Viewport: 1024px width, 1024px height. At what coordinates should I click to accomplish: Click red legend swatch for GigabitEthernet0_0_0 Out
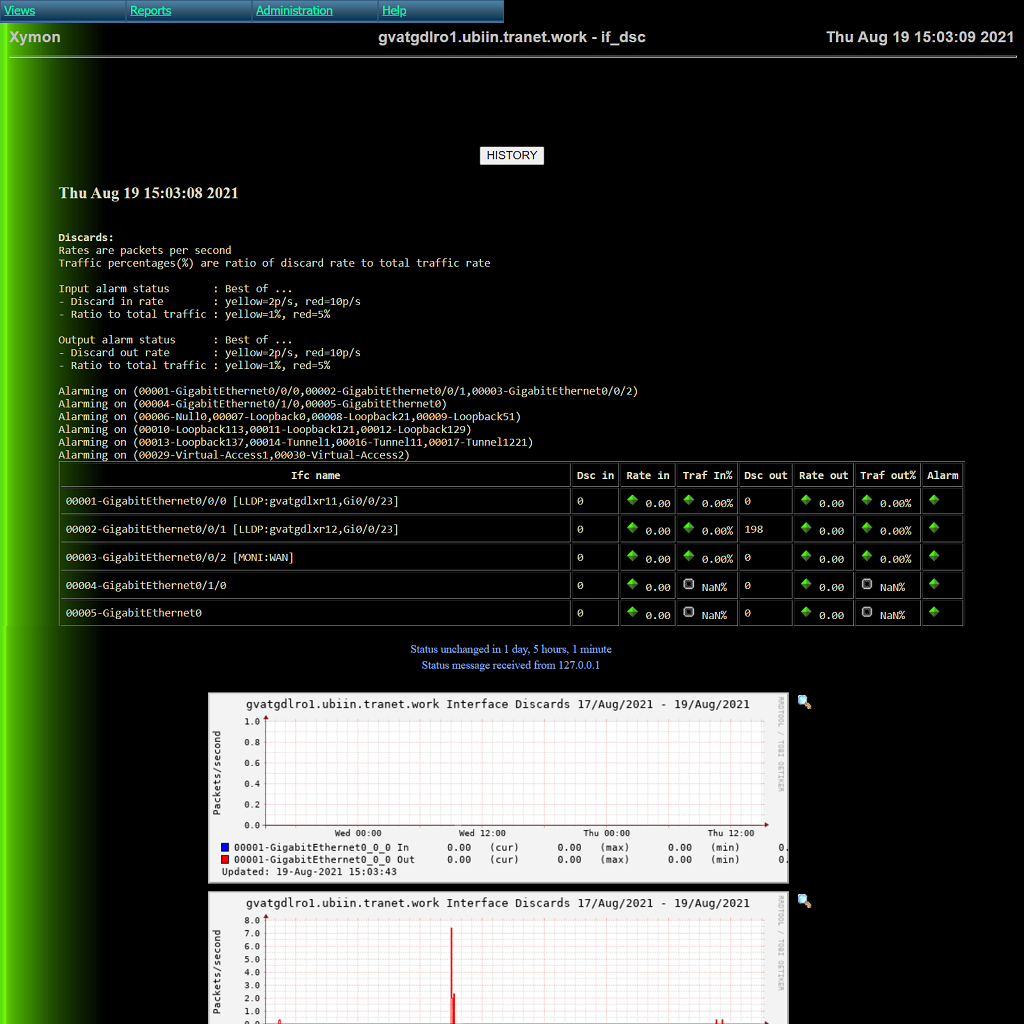click(x=225, y=859)
